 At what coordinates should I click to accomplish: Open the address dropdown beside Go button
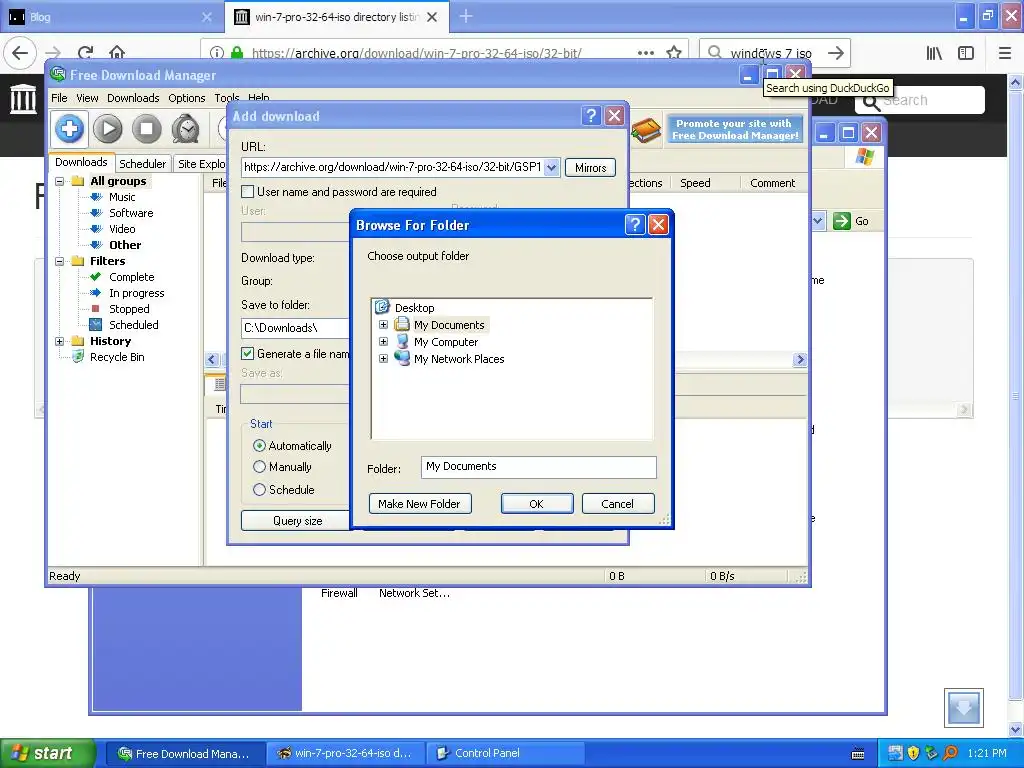[818, 221]
